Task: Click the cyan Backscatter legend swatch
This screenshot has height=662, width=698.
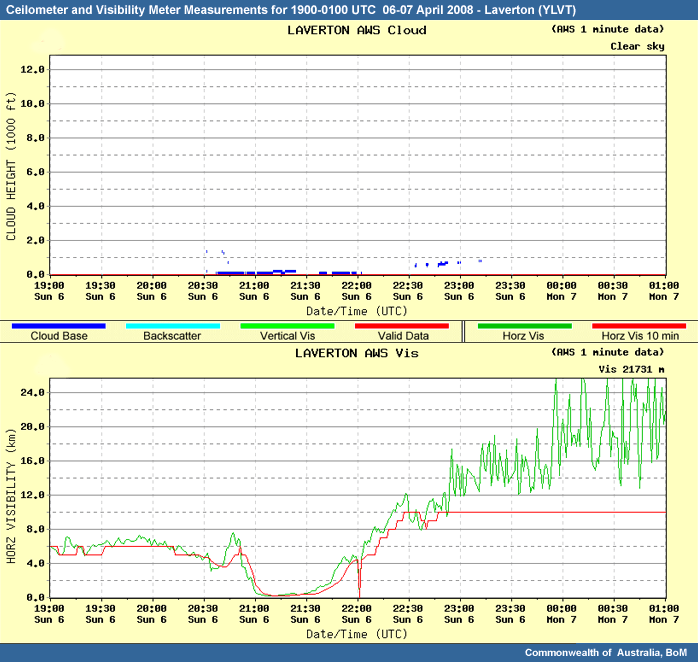Action: 173,326
